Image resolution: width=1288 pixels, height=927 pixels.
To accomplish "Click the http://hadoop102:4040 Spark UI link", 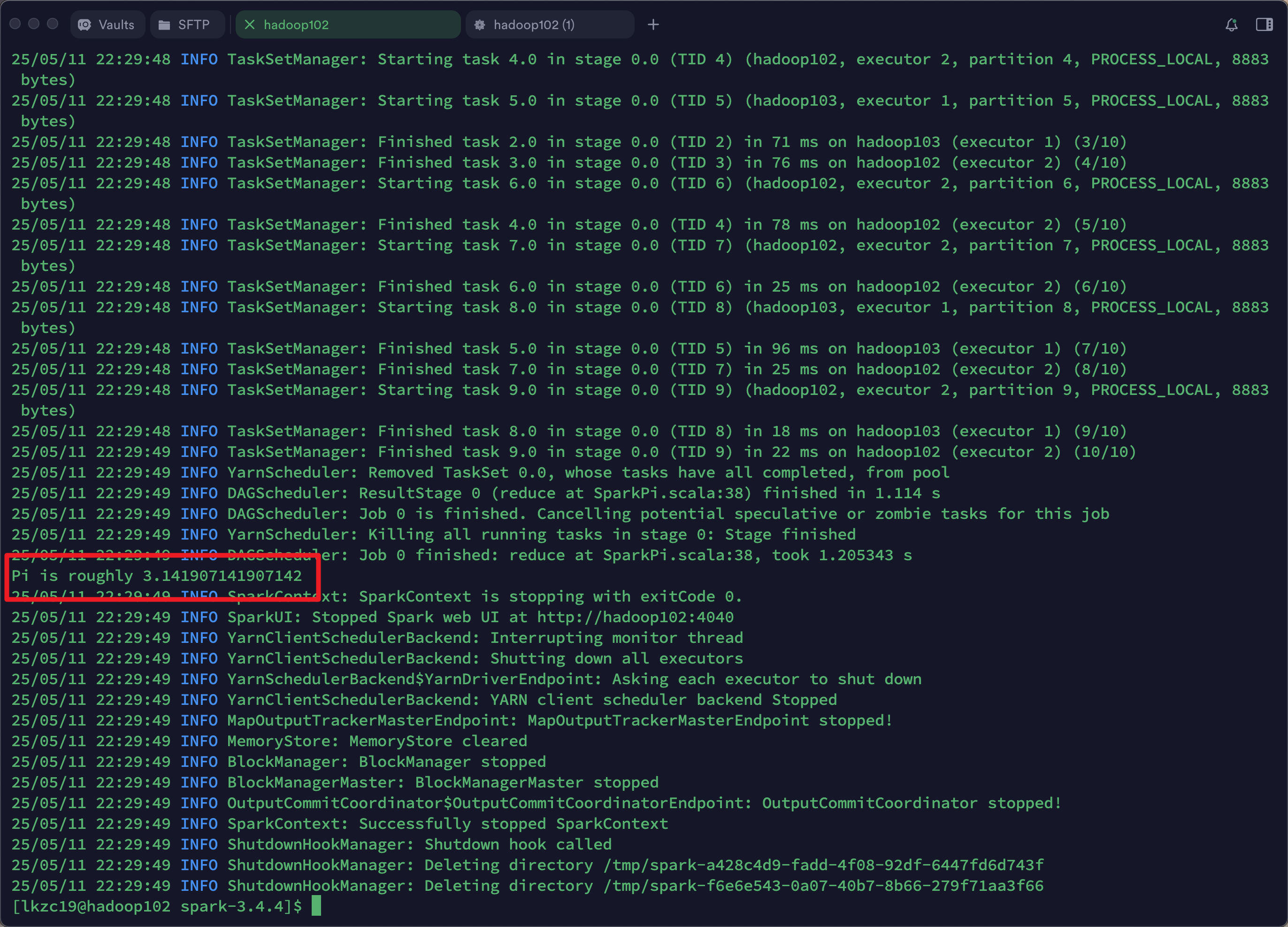I will (x=635, y=617).
